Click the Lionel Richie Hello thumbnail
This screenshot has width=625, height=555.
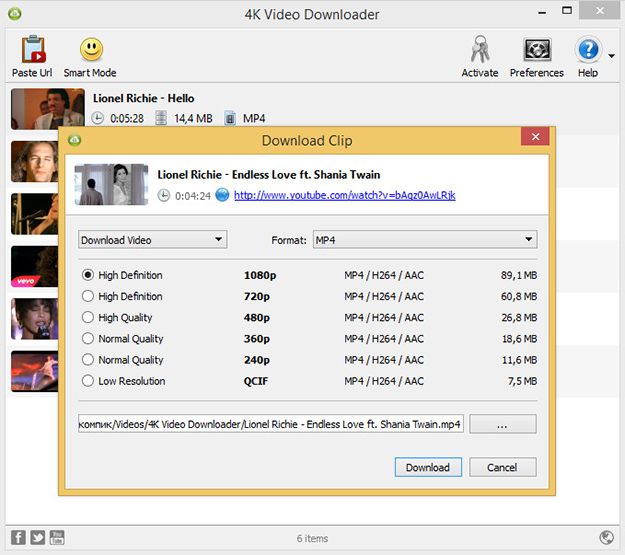[x=48, y=108]
